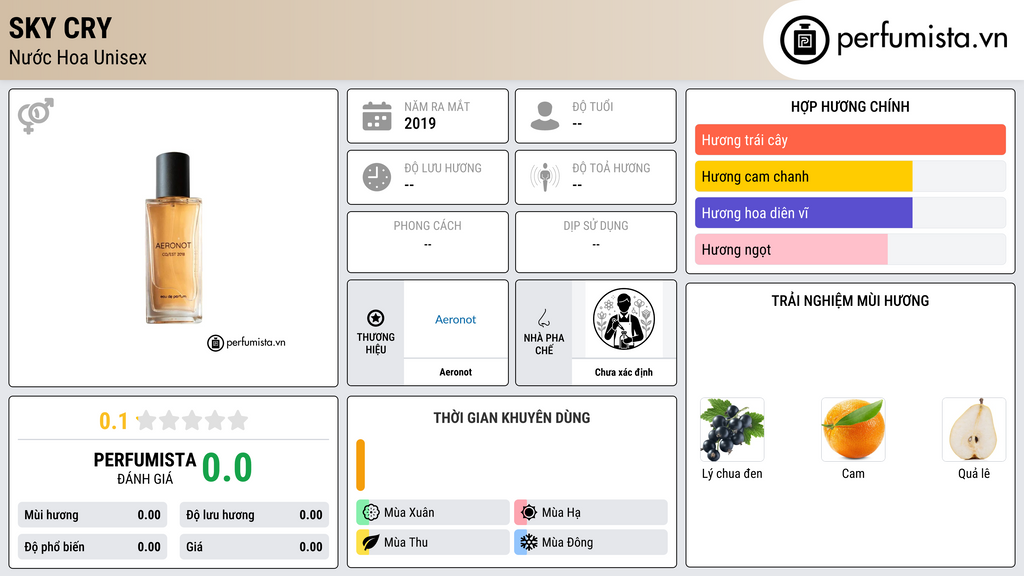Image resolution: width=1024 pixels, height=576 pixels.
Task: Click the Mùa Xuân flower icon
Action: (x=371, y=512)
